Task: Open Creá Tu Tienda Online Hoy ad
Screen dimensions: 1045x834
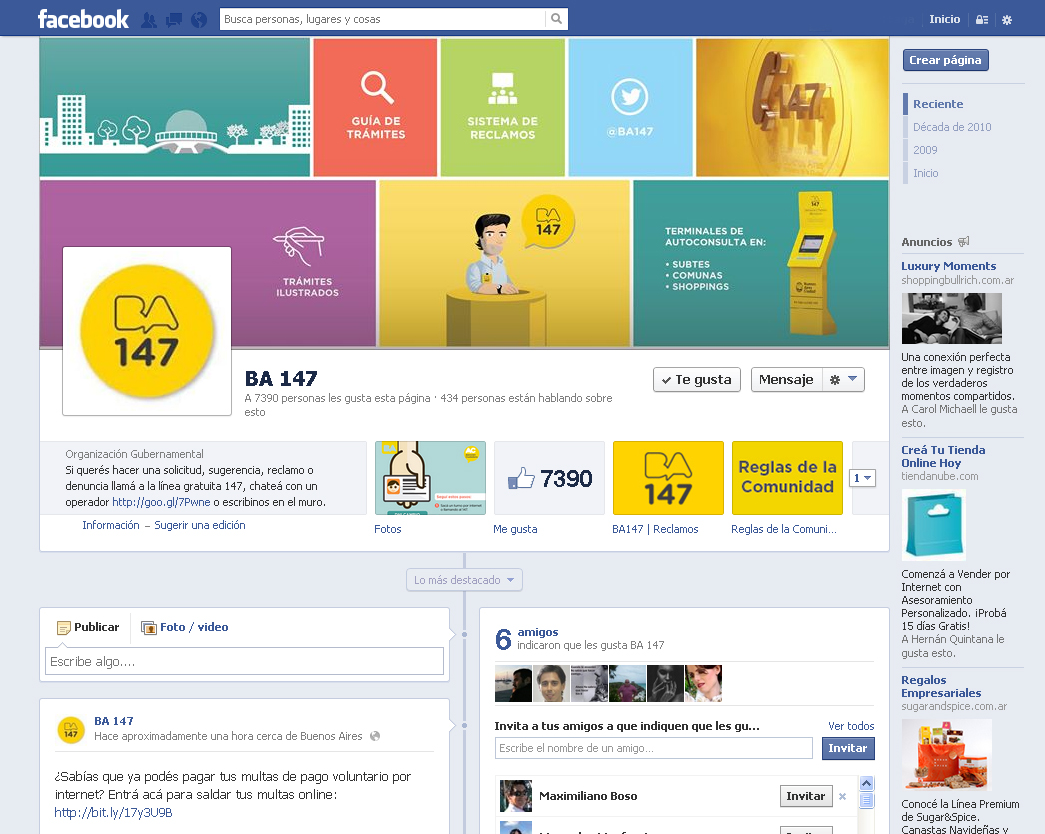Action: (943, 457)
